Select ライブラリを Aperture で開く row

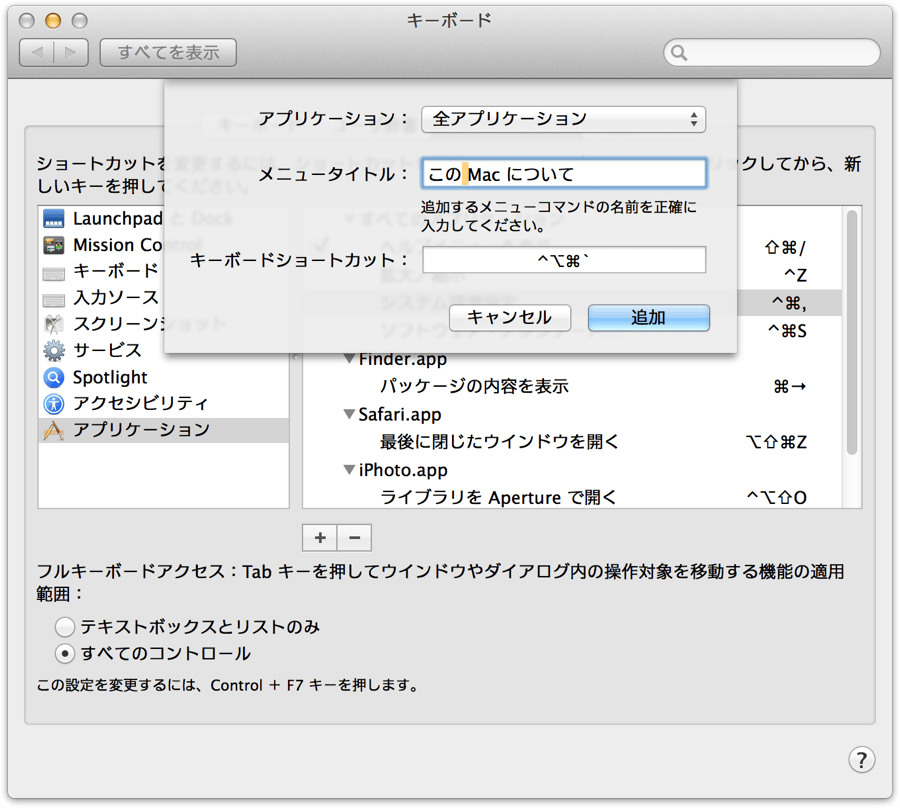(x=572, y=497)
